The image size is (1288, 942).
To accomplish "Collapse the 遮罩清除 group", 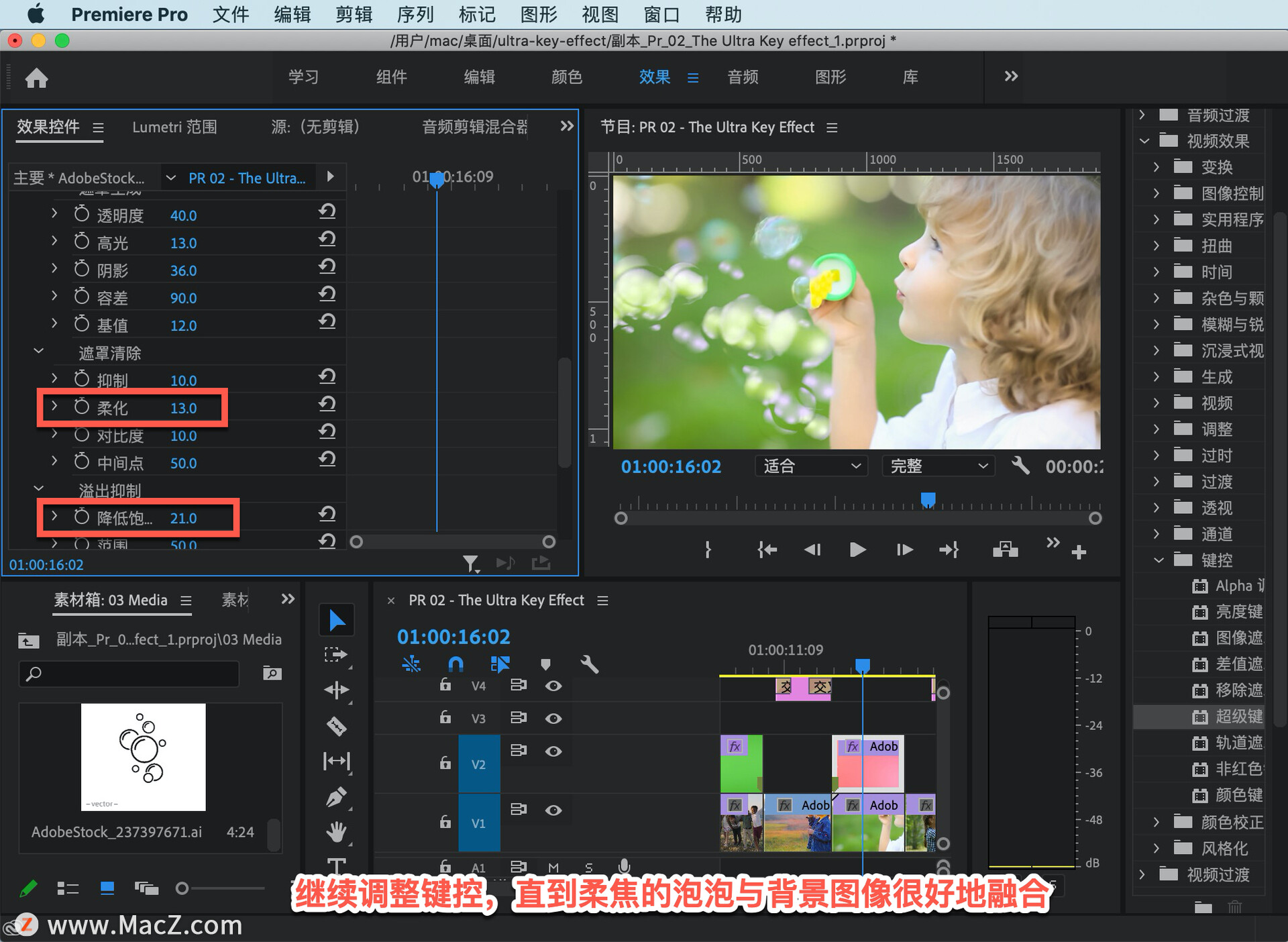I will [39, 351].
